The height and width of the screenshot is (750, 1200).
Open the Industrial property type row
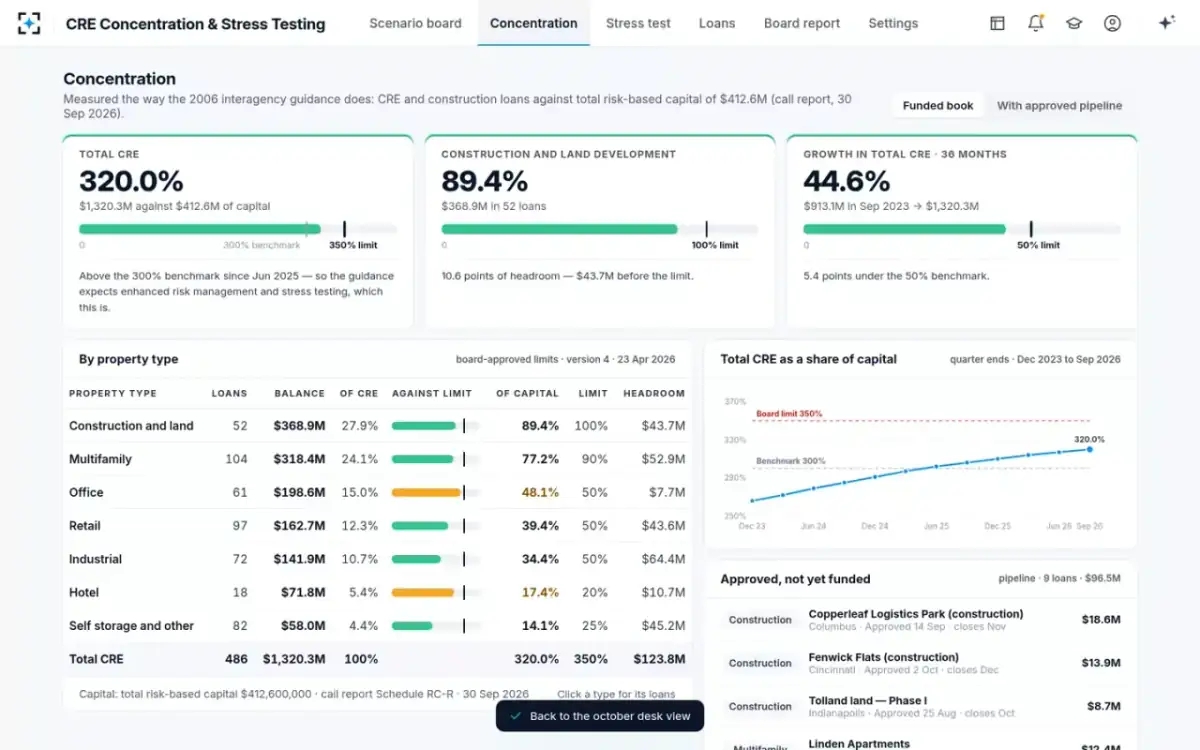pos(377,559)
